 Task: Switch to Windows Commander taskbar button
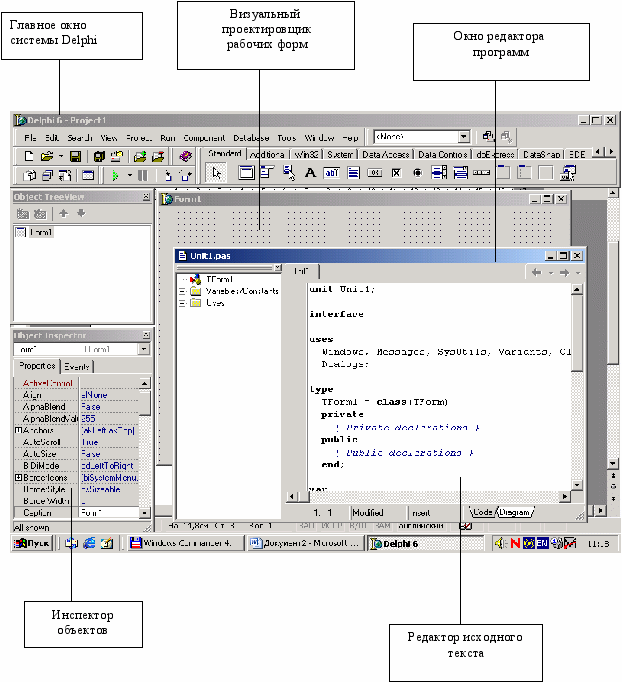186,543
